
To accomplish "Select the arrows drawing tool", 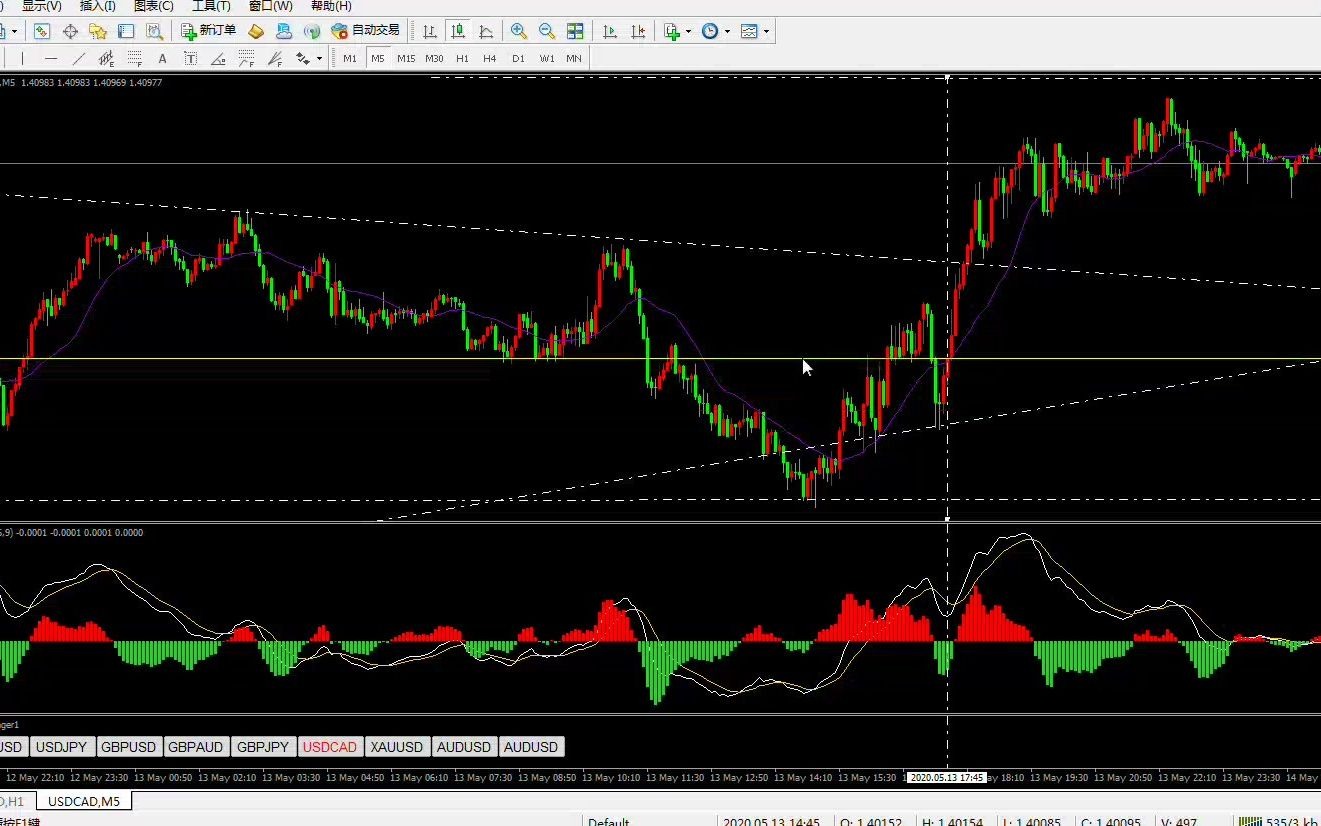I will (302, 58).
